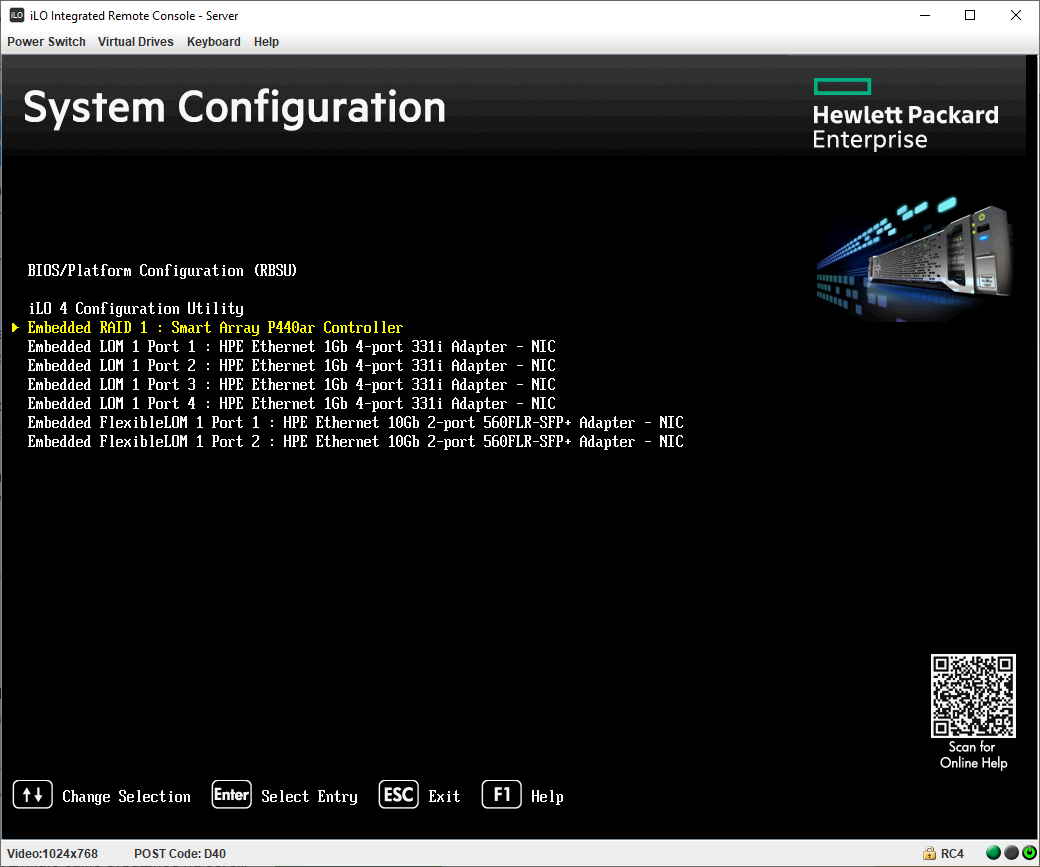The image size is (1040, 867).
Task: Click the Scan for Online Help caption
Action: tap(973, 755)
